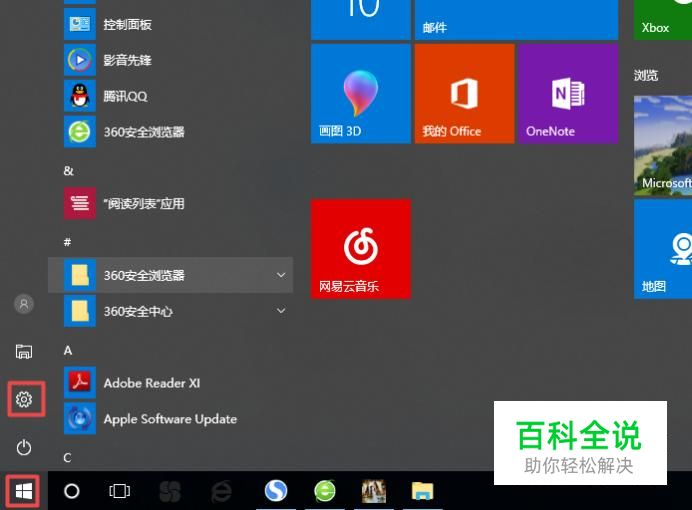Image resolution: width=692 pixels, height=510 pixels.
Task: Open the Xbox tile
Action: click(x=663, y=20)
